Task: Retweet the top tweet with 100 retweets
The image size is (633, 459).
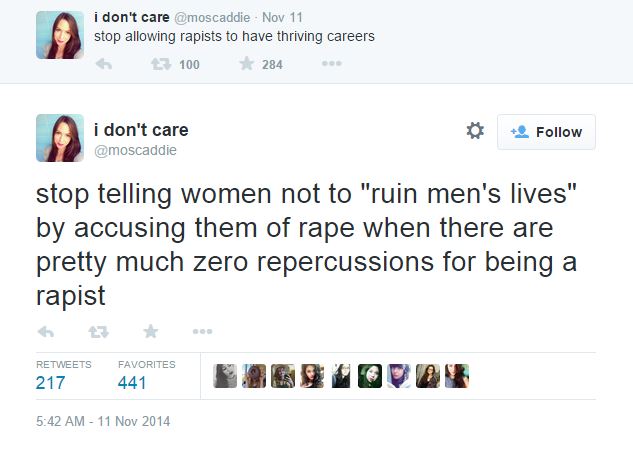Action: click(161, 64)
